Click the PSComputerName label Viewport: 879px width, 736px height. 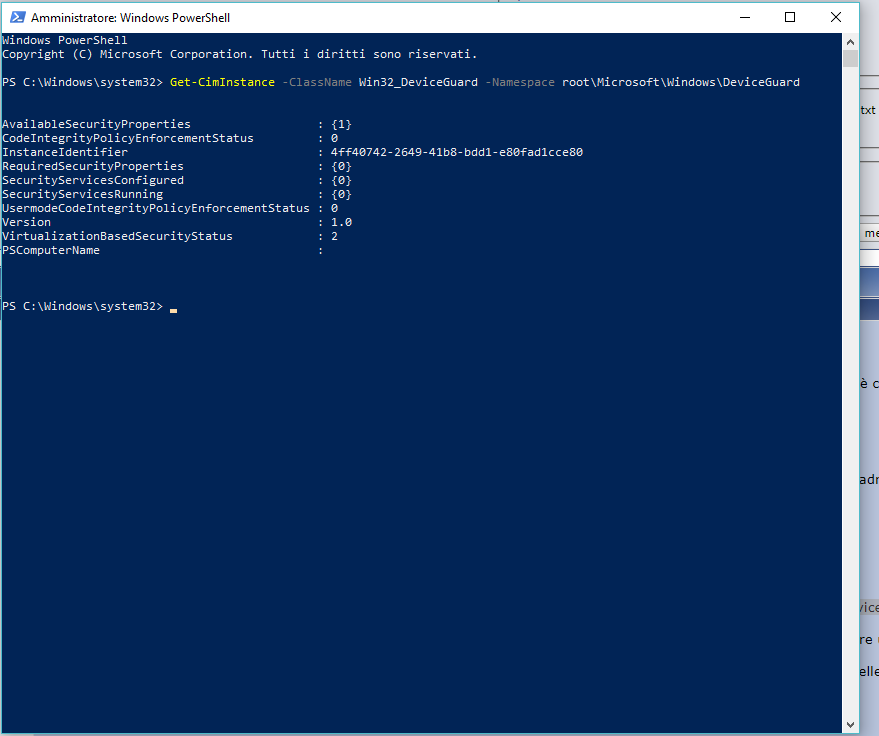(x=51, y=251)
